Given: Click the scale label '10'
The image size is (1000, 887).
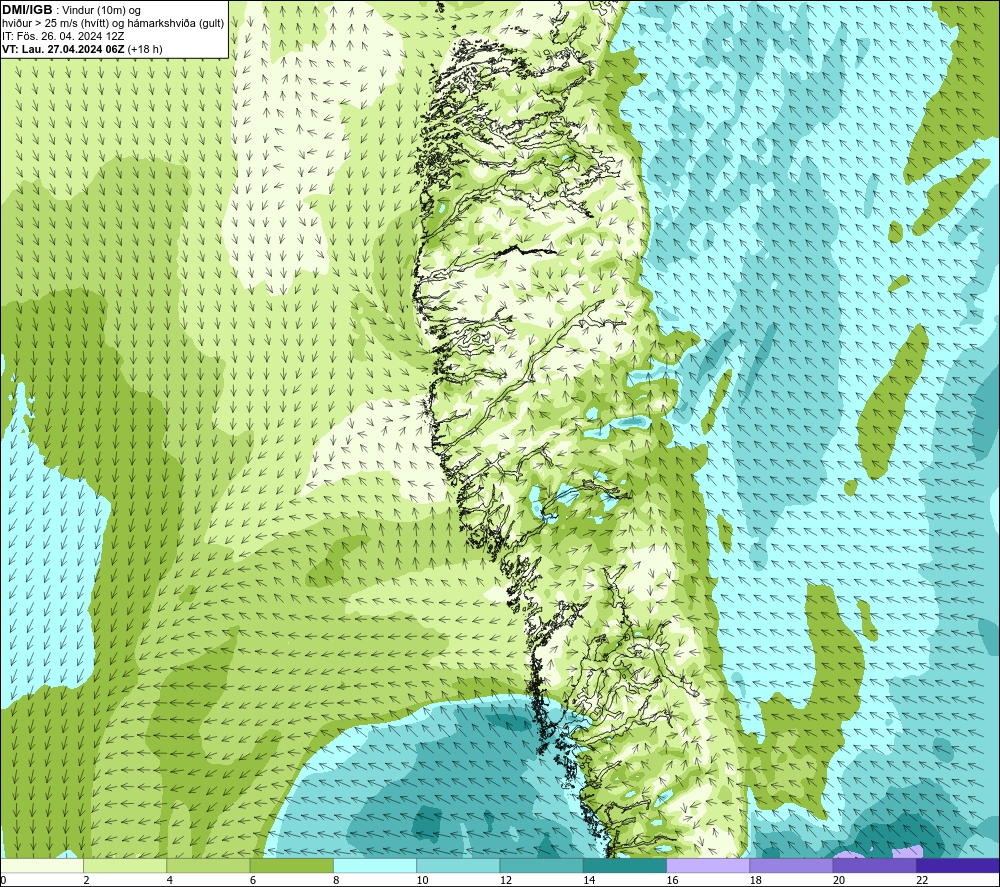Looking at the screenshot, I should click(x=422, y=880).
